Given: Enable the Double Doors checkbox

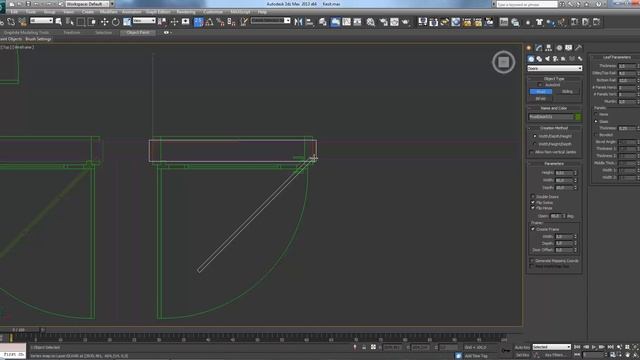Looking at the screenshot, I should coord(533,197).
